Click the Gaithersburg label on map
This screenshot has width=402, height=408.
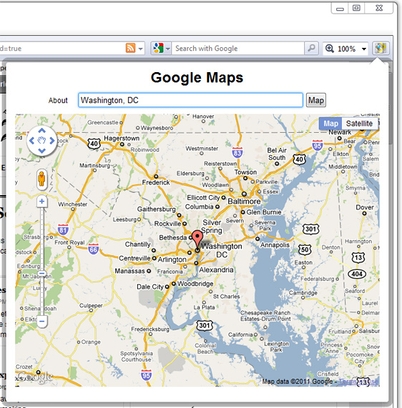tap(156, 209)
